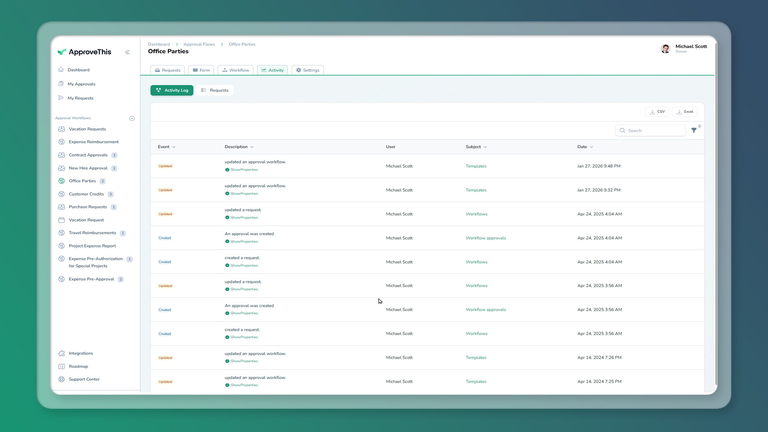Open Workflow approvals link at Apr 24 4:04 AM
768x432 pixels.
[485, 238]
